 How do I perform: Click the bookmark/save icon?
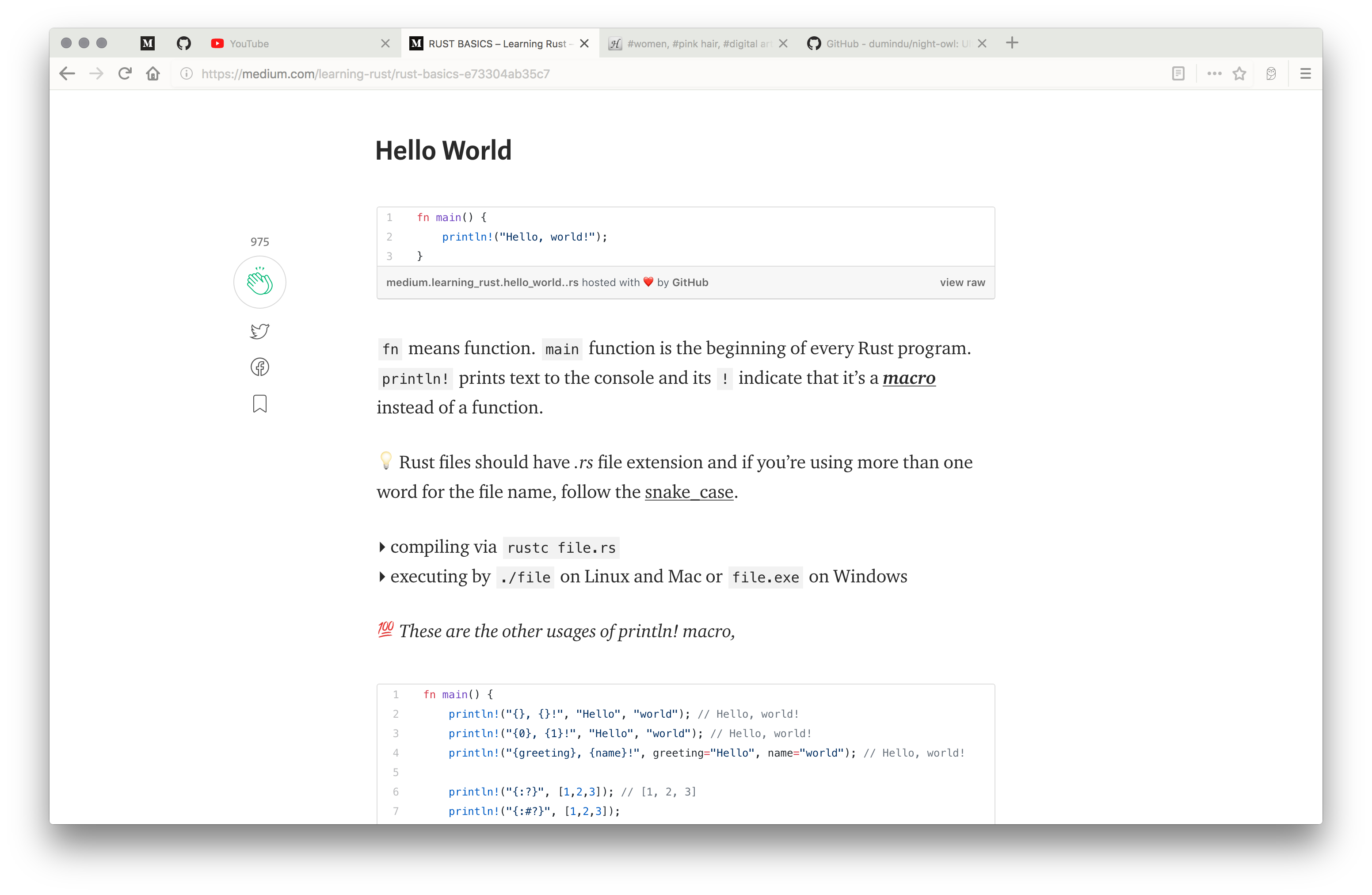pyautogui.click(x=260, y=404)
